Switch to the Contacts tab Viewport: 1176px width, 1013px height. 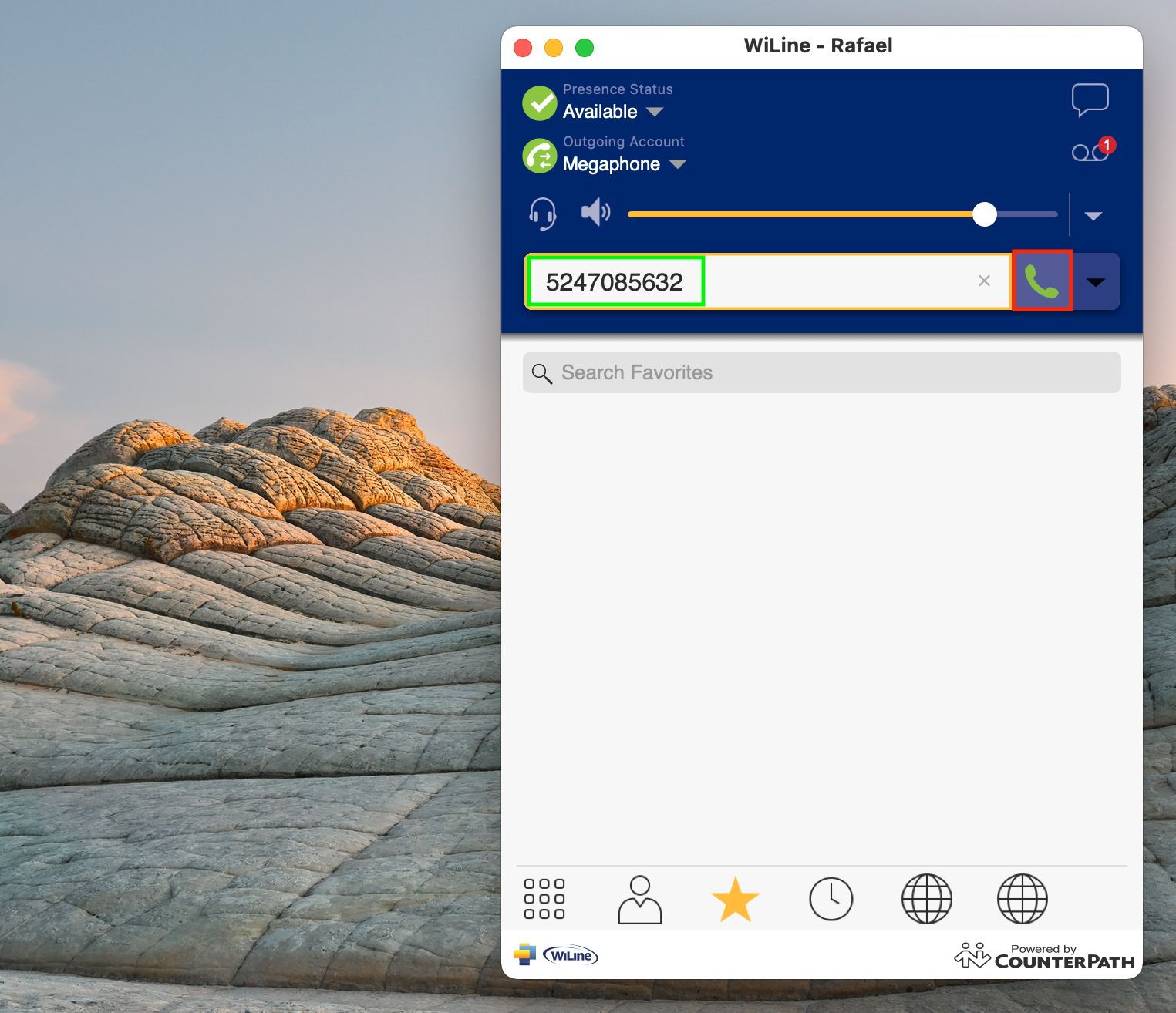click(639, 899)
